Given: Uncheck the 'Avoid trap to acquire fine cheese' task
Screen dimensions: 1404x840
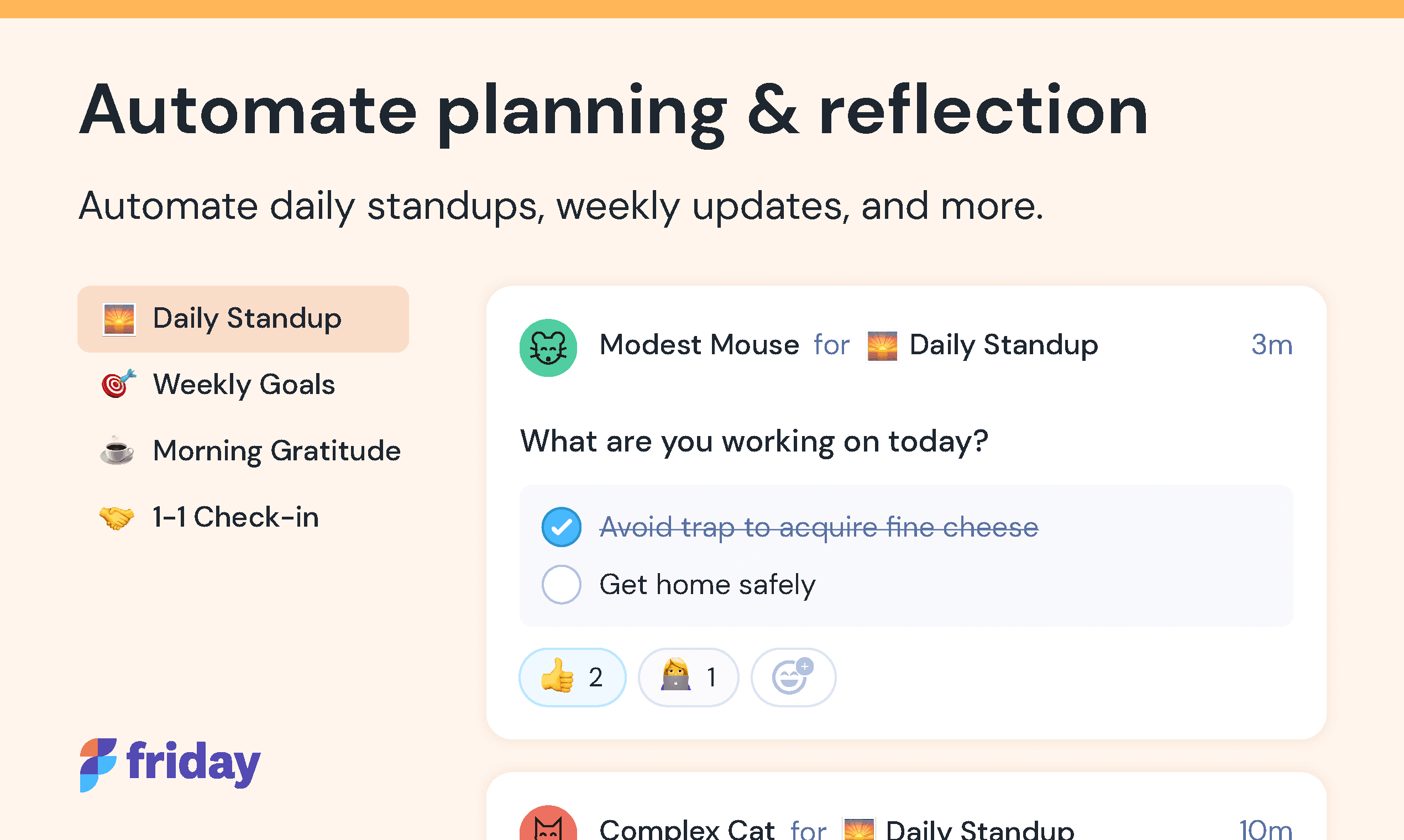Looking at the screenshot, I should (561, 527).
